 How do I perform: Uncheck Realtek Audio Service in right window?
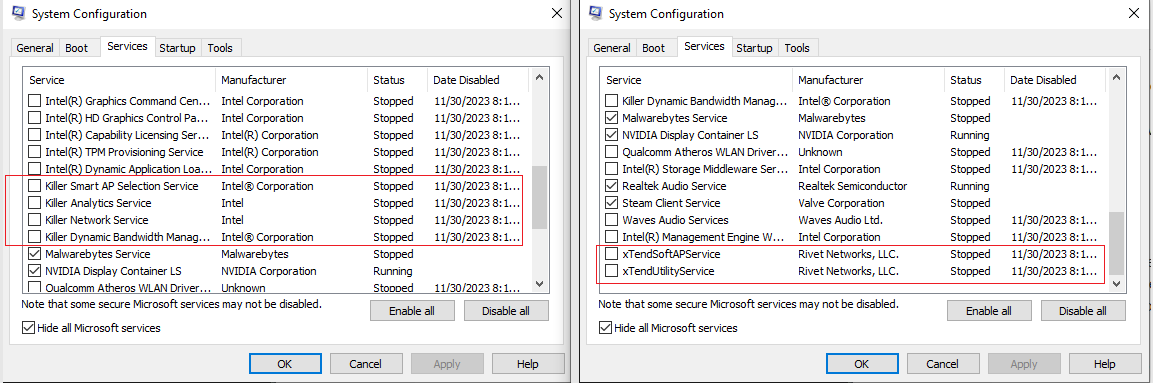611,186
